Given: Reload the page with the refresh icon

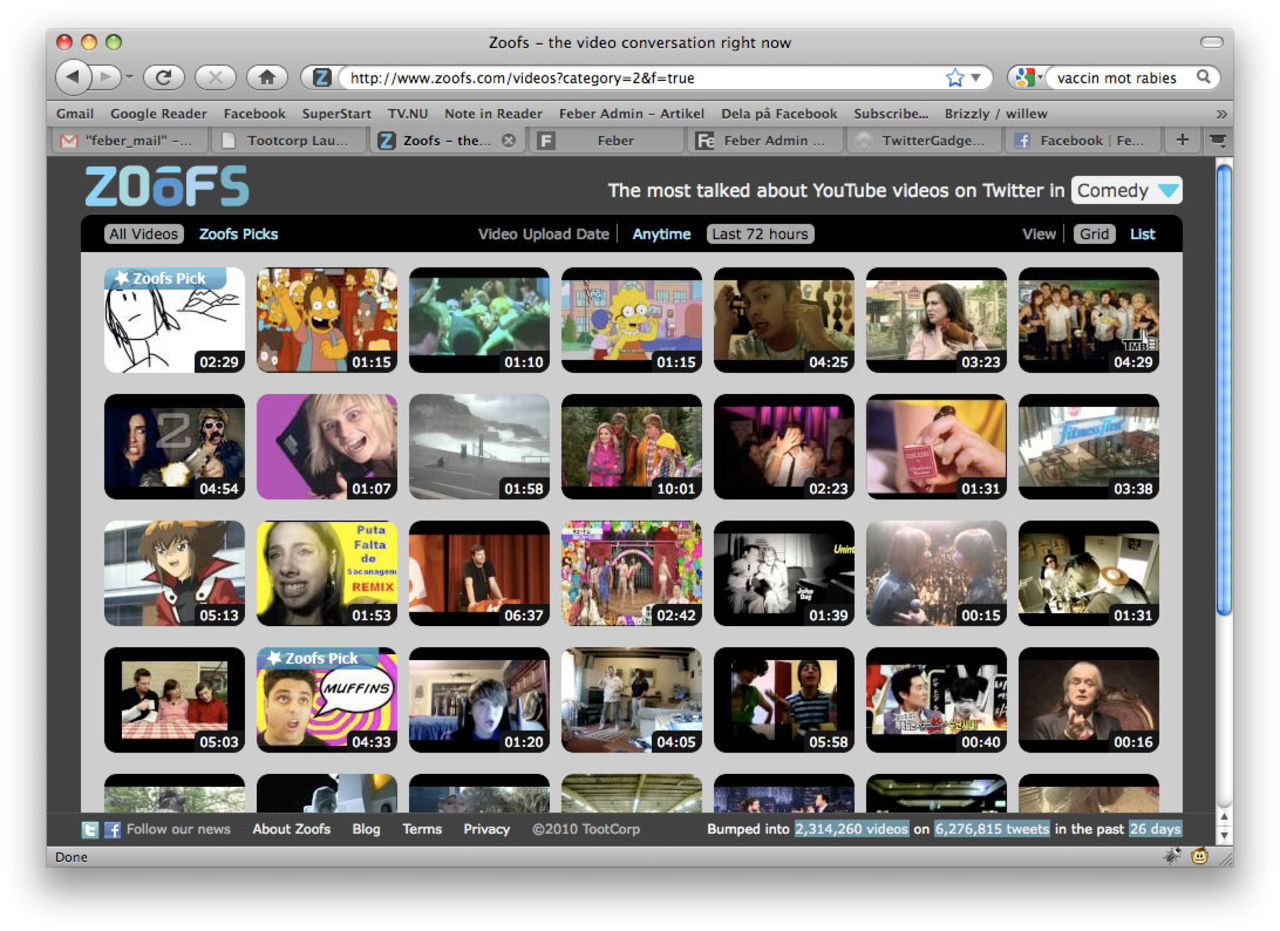Looking at the screenshot, I should point(162,77).
